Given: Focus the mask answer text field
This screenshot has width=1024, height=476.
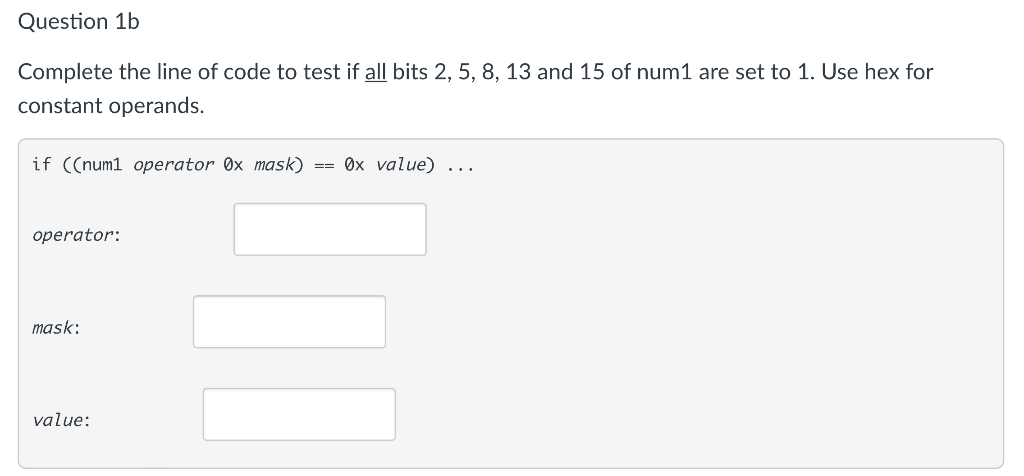Looking at the screenshot, I should (x=289, y=322).
